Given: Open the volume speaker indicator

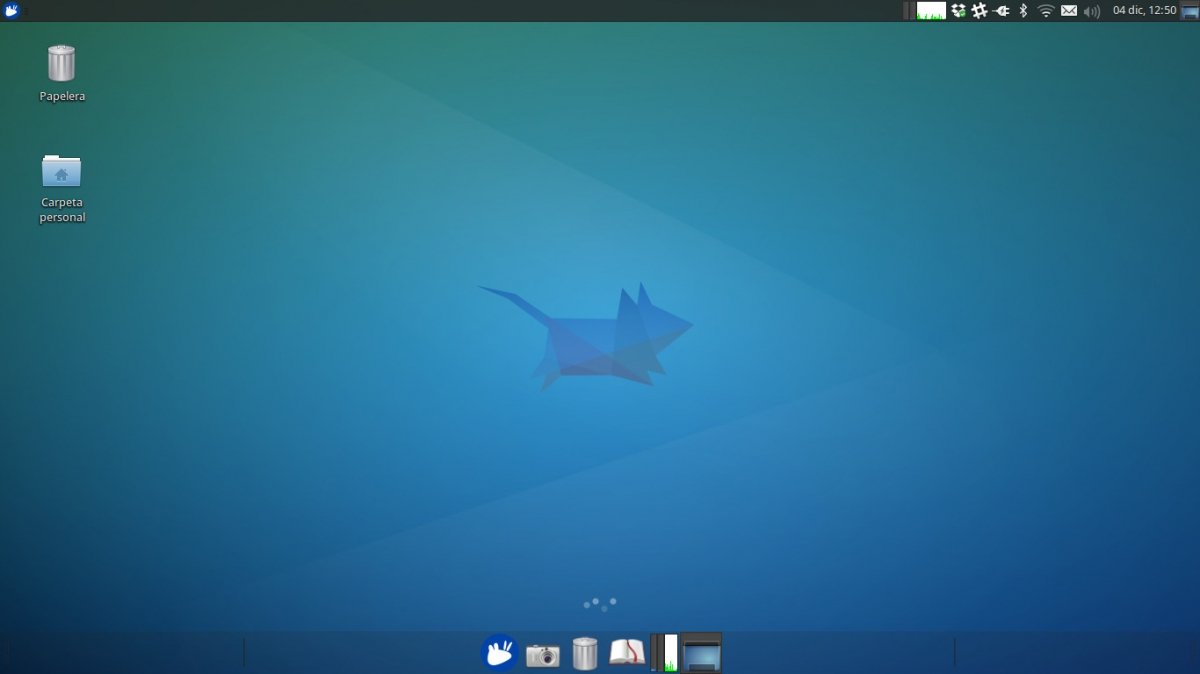Looking at the screenshot, I should (x=1092, y=11).
